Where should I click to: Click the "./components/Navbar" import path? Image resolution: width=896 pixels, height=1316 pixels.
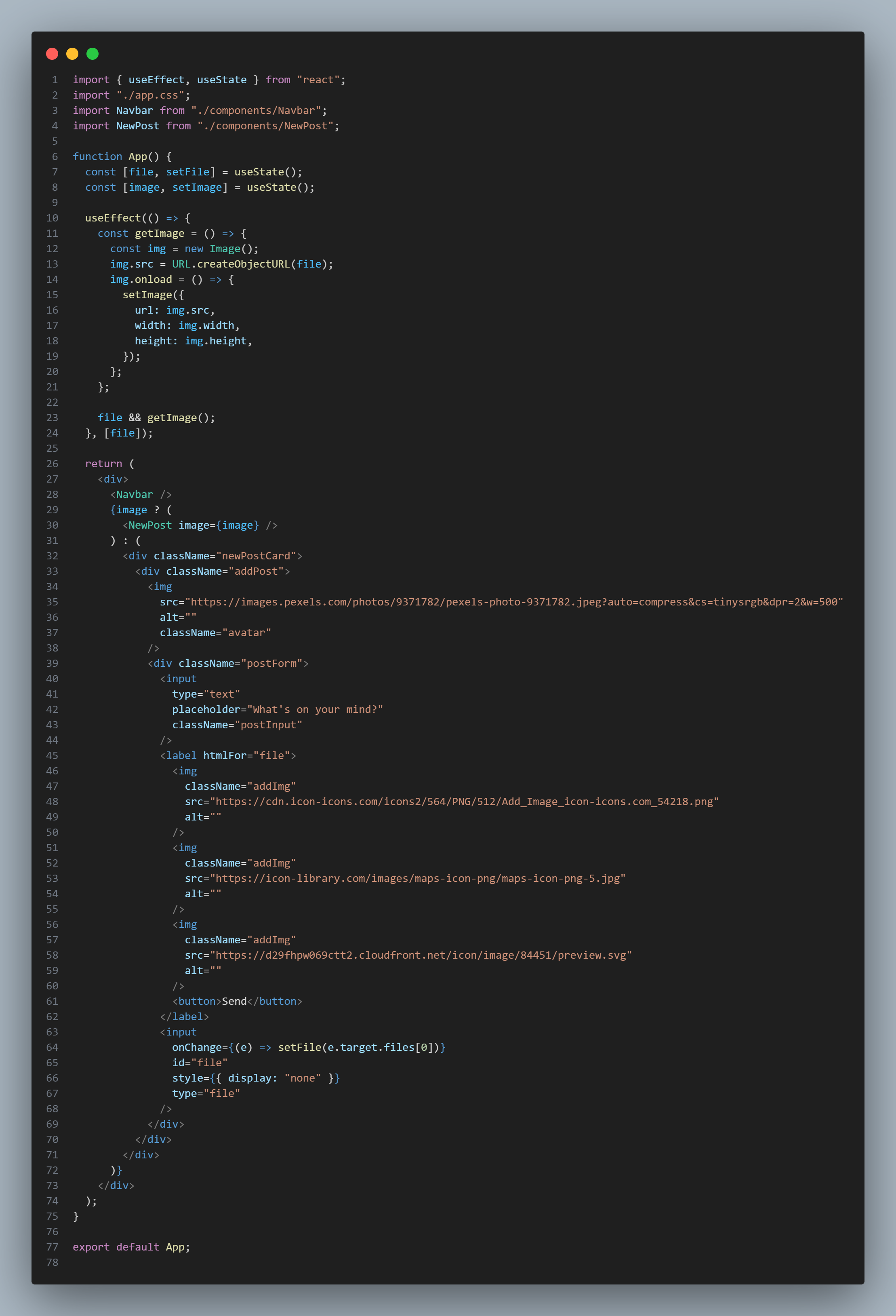coord(256,110)
